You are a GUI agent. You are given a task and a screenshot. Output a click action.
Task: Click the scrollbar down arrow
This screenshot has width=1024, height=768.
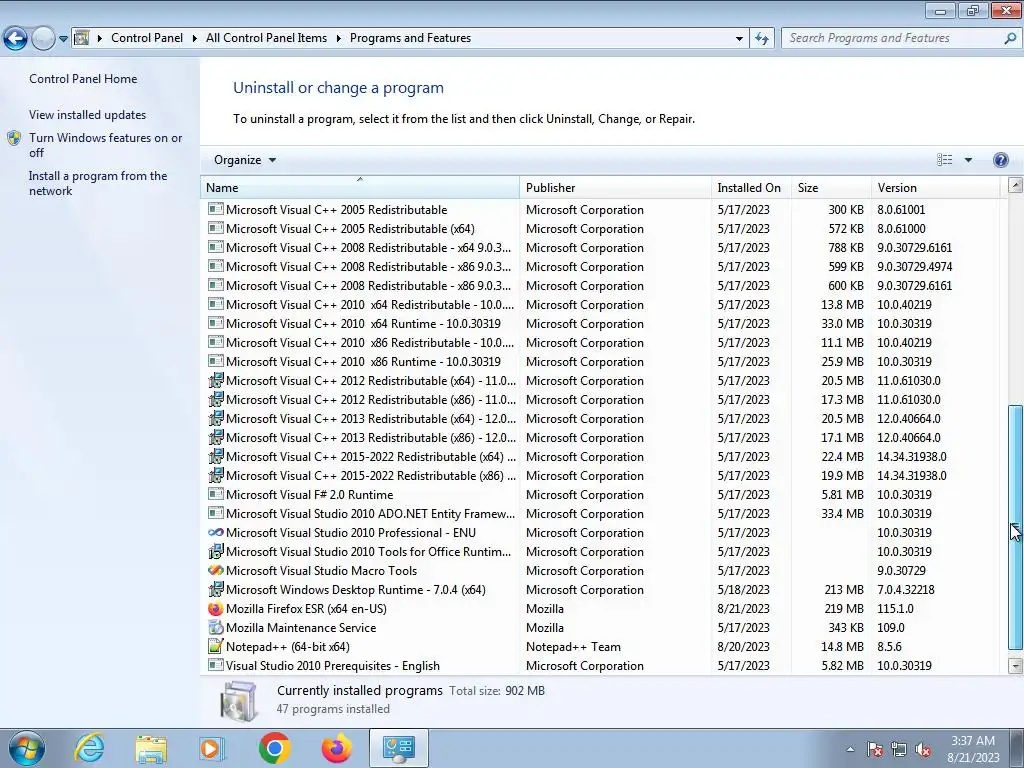pos(1016,666)
